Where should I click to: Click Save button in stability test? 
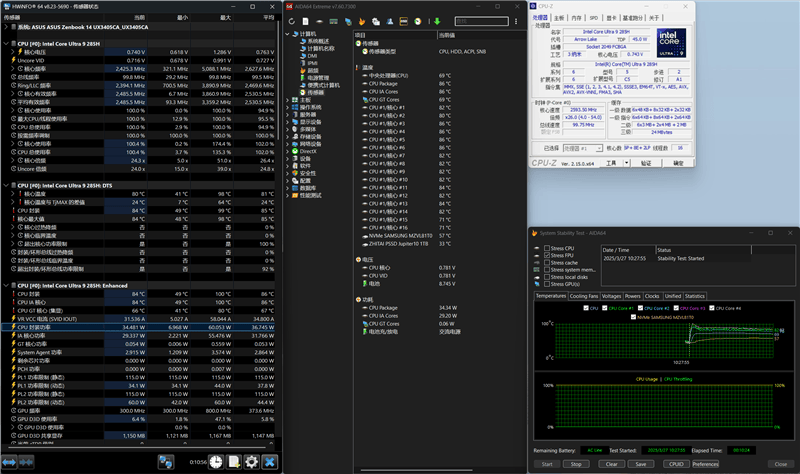point(641,464)
